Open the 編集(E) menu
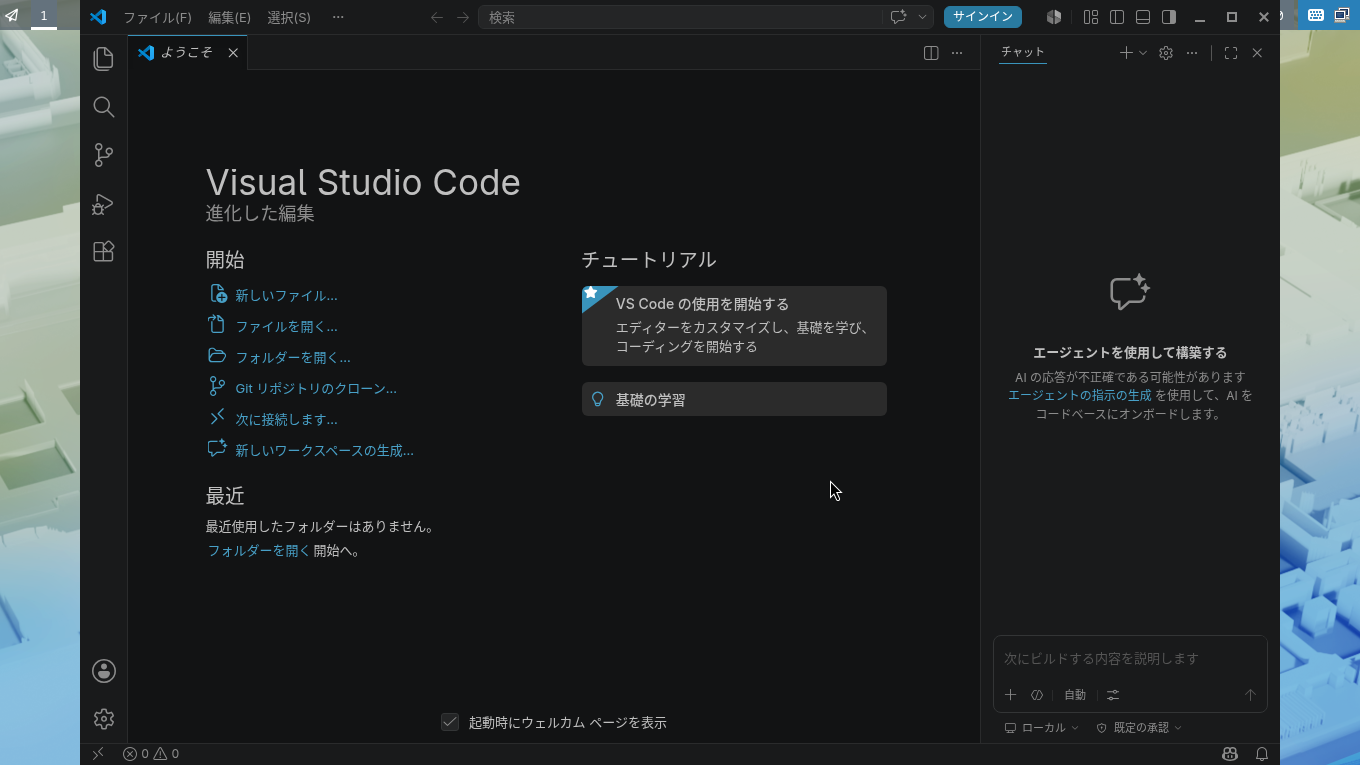This screenshot has height=765, width=1360. point(229,17)
